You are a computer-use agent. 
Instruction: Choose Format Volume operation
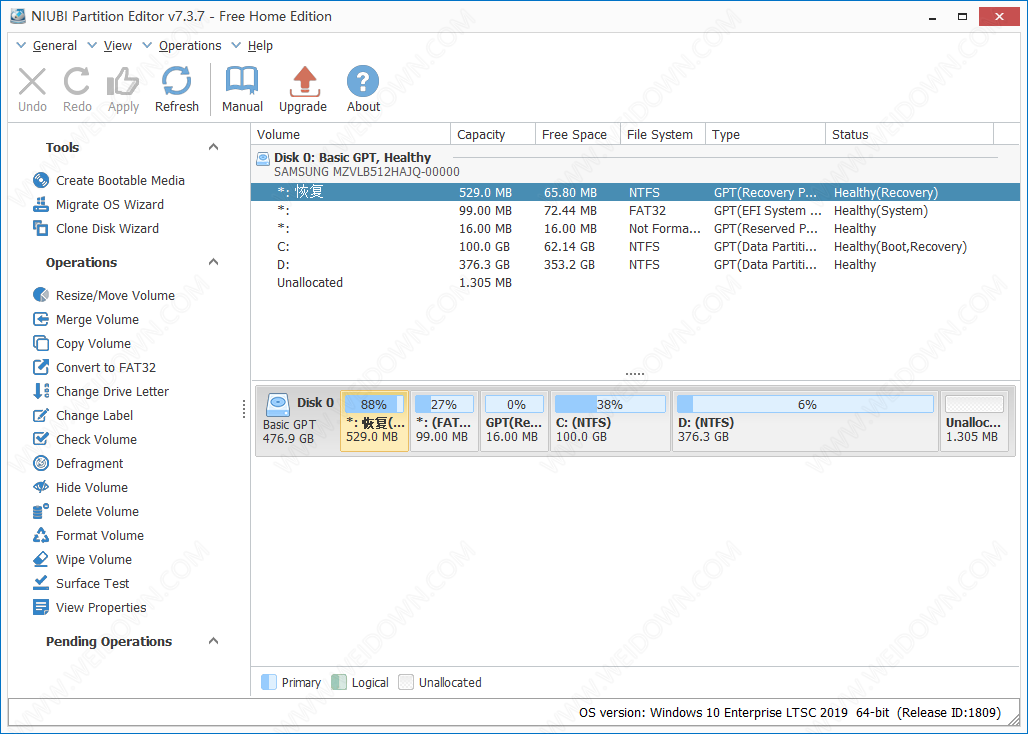pyautogui.click(x=88, y=536)
